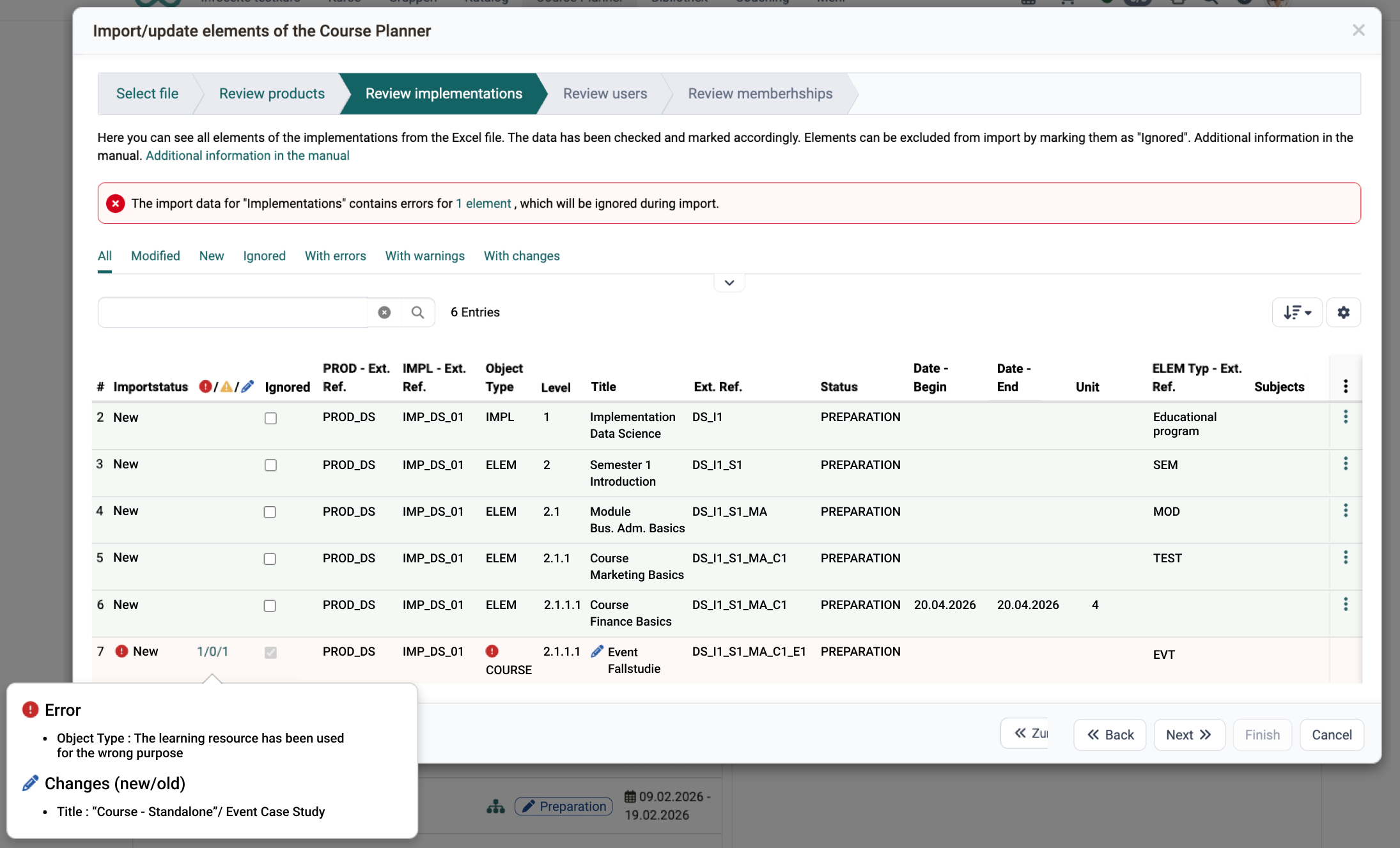Viewport: 1400px width, 848px height.
Task: Open row actions for Course Finance Basics
Action: (1346, 604)
